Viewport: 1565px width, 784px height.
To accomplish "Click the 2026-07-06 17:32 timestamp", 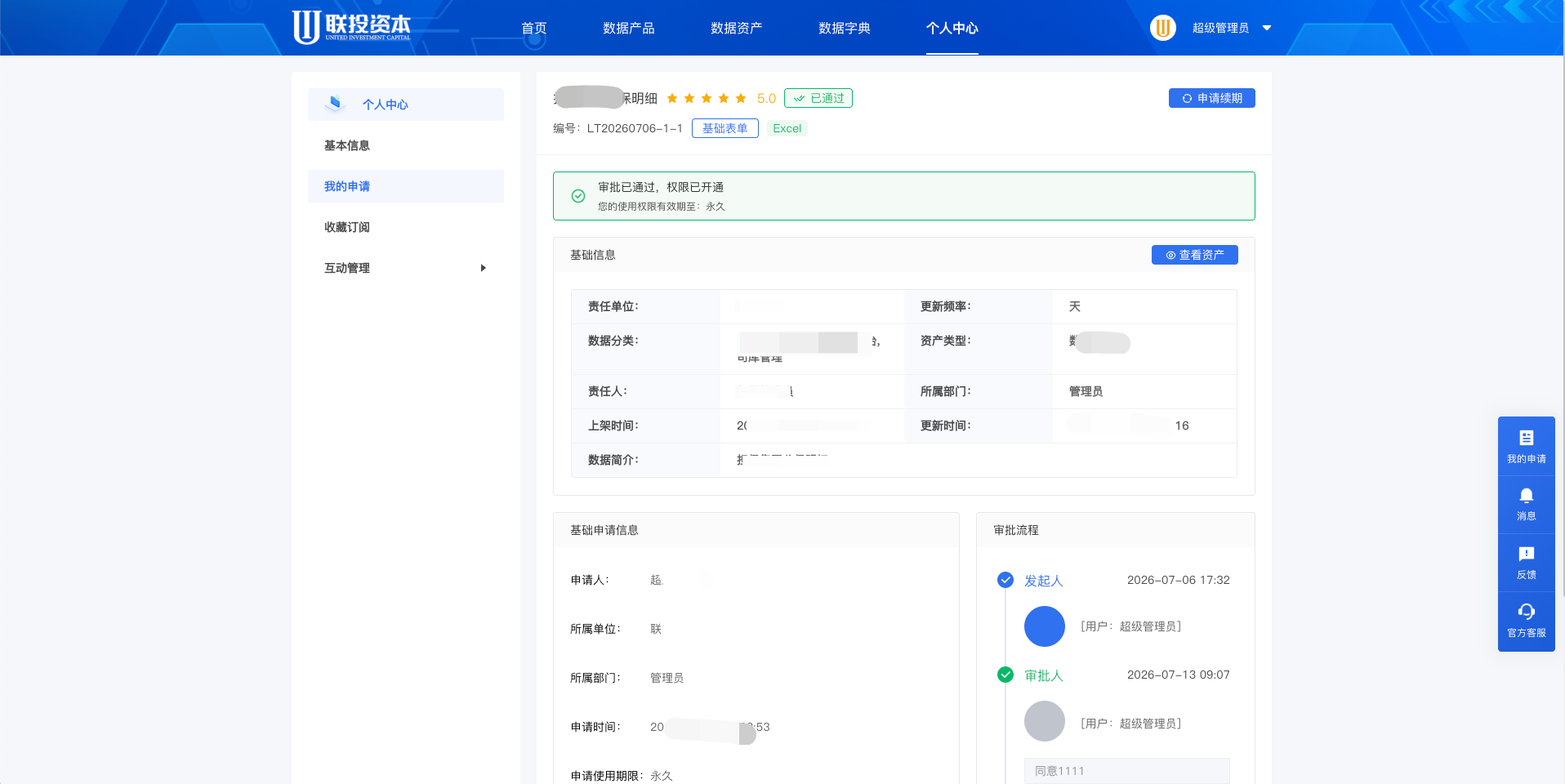I will coord(1179,580).
